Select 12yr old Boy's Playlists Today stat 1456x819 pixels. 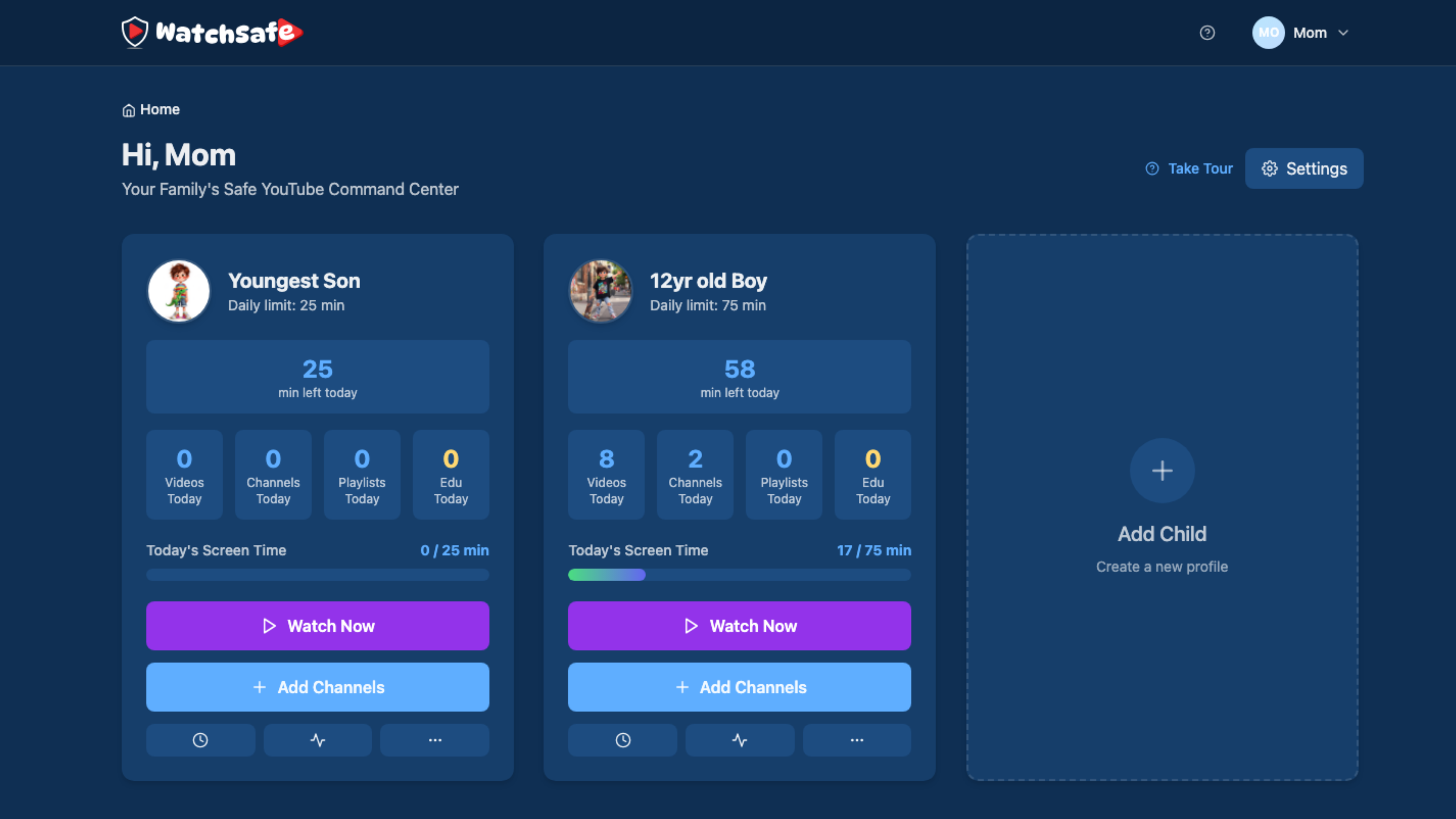click(784, 475)
